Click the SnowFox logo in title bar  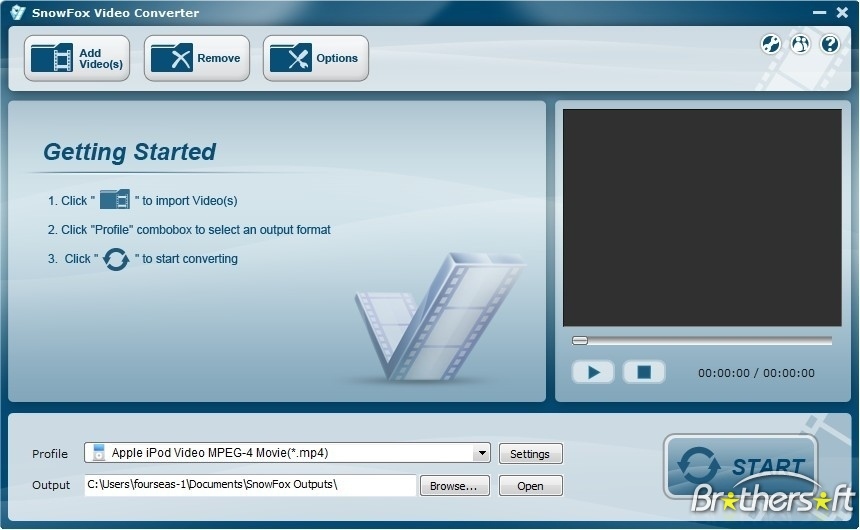(18, 12)
